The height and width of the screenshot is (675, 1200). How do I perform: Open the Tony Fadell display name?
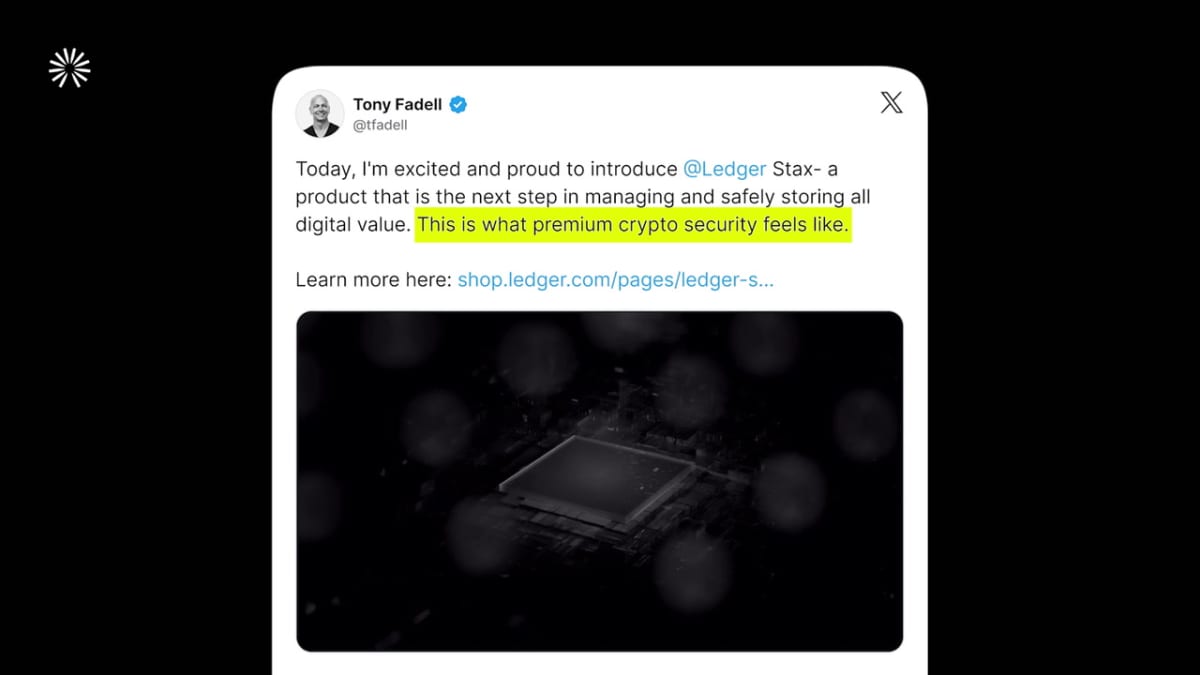pyautogui.click(x=397, y=104)
